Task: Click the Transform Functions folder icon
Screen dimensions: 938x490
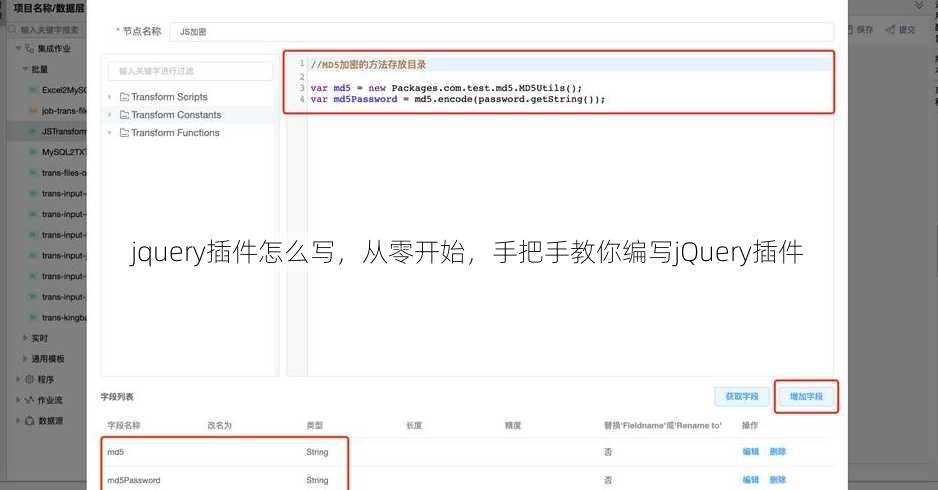Action: pyautogui.click(x=124, y=133)
